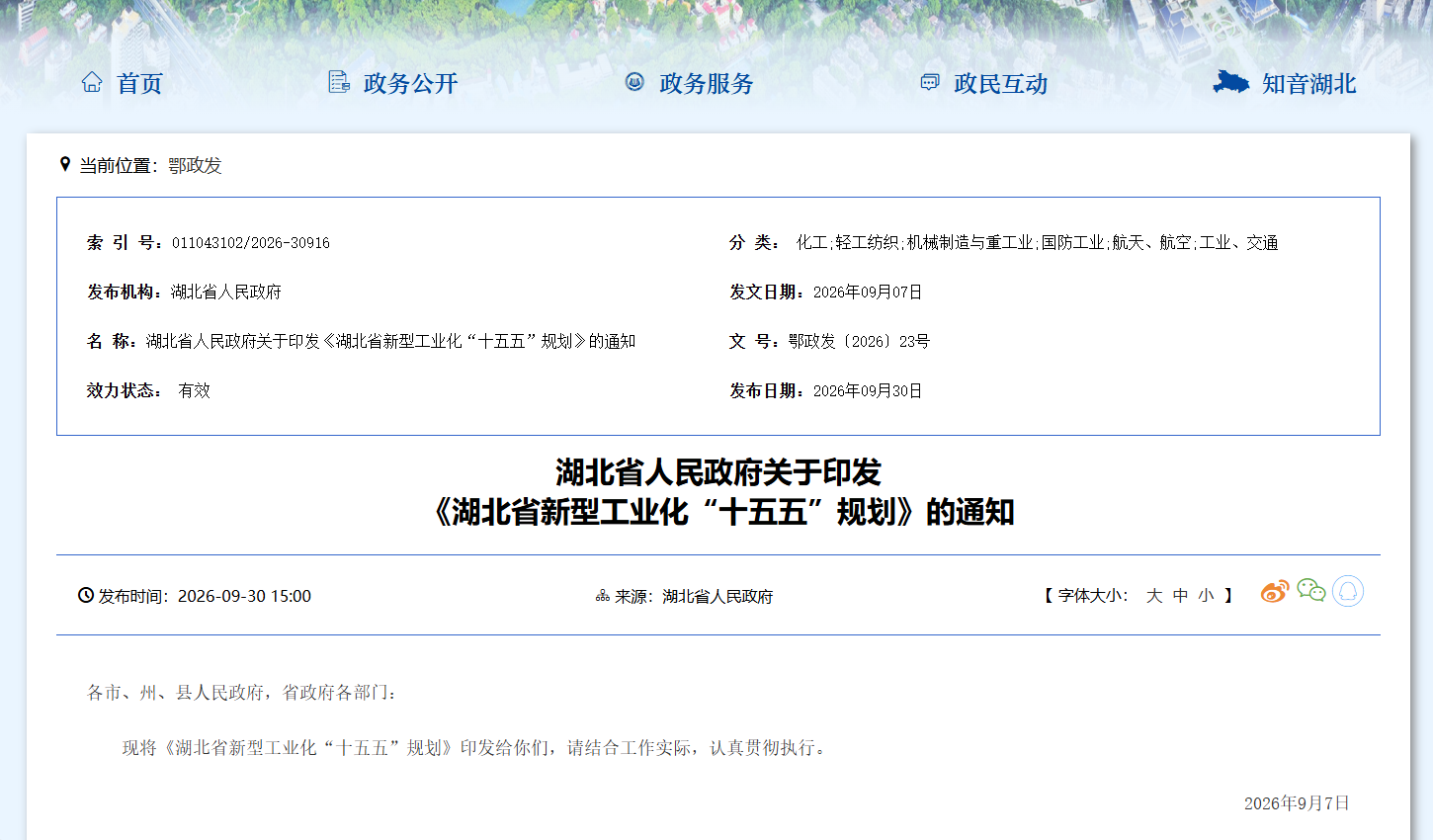Viewport: 1433px width, 840px height.
Task: Share the notice via QQ icon
Action: (x=1348, y=591)
